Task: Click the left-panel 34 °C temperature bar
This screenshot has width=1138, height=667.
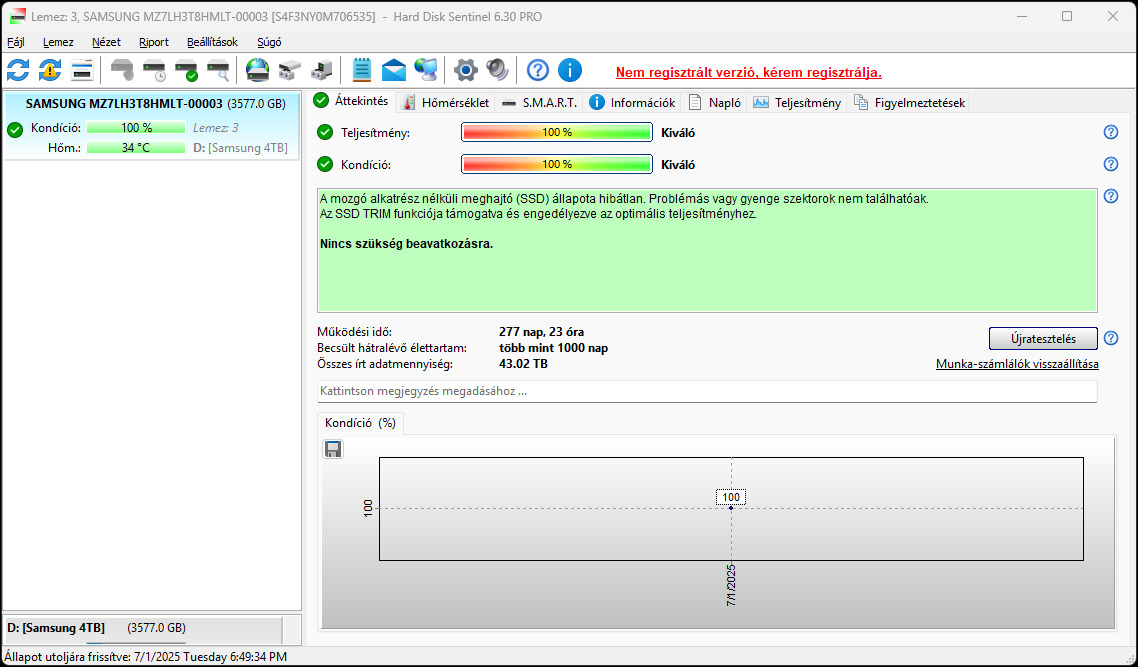Action: click(x=136, y=148)
